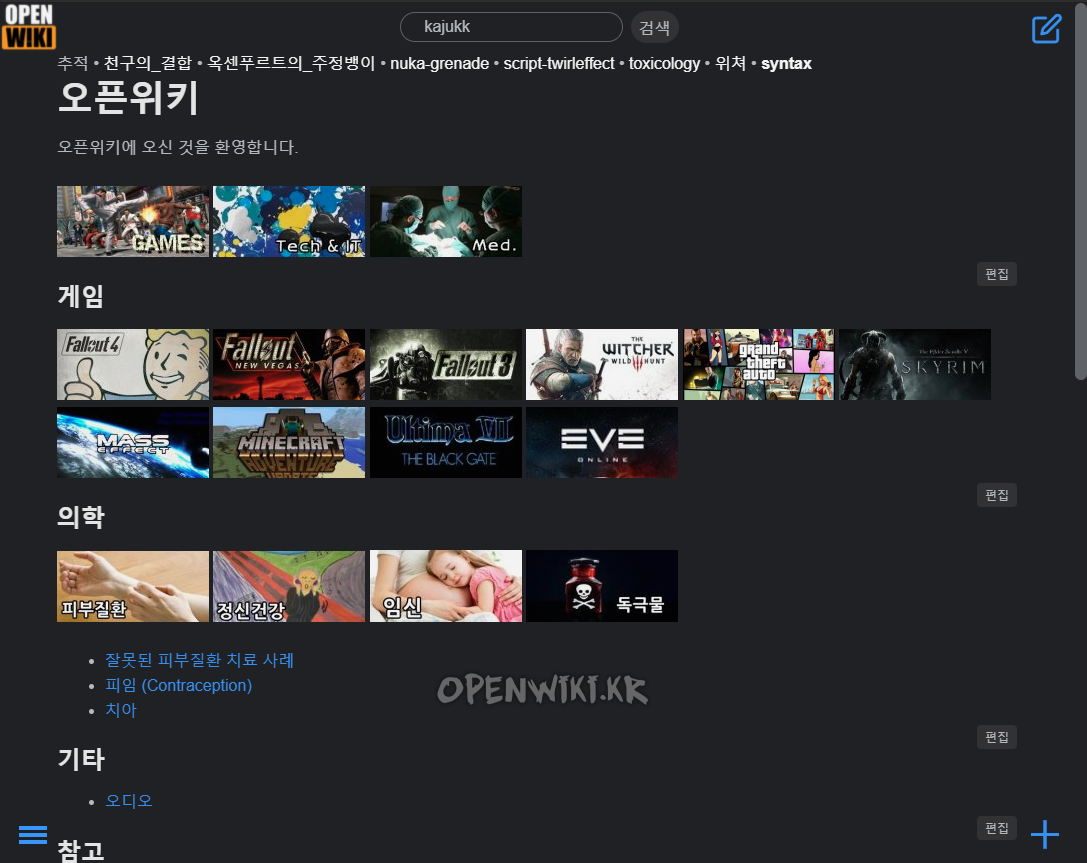
Task: Open the Fallout 4 game banner
Action: [133, 365]
